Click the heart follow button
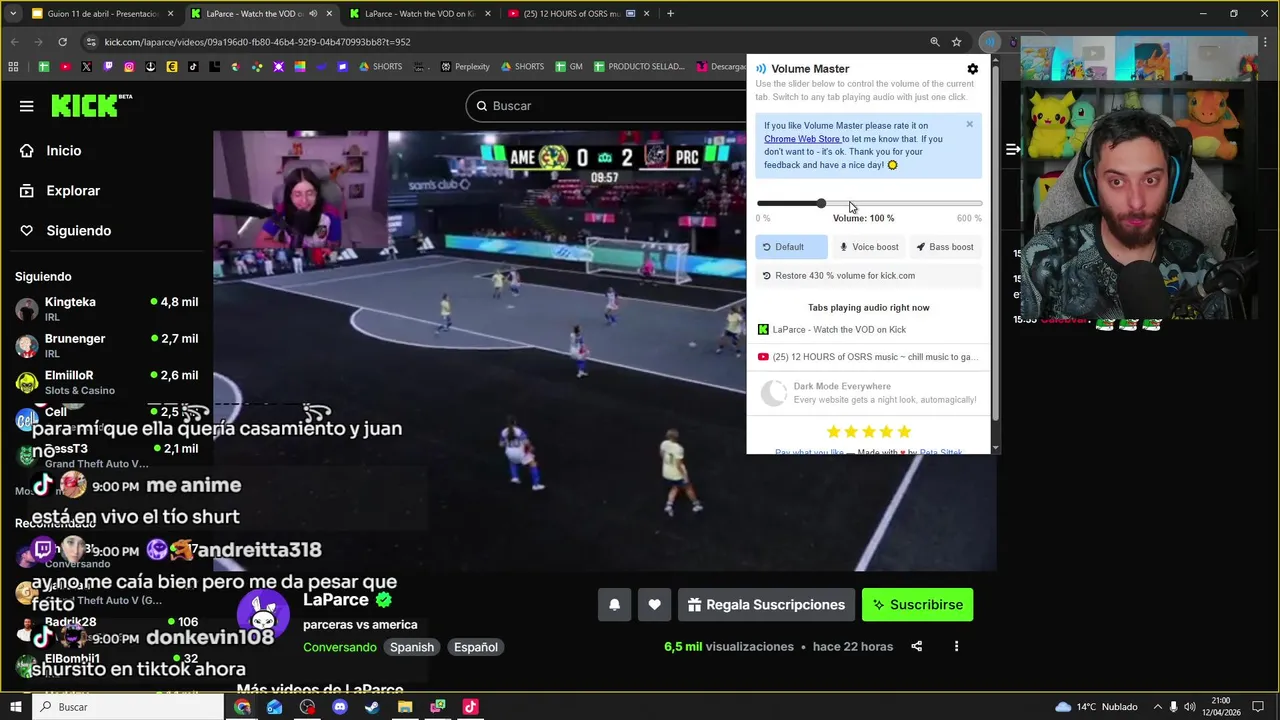Viewport: 1280px width, 720px height. coord(654,605)
